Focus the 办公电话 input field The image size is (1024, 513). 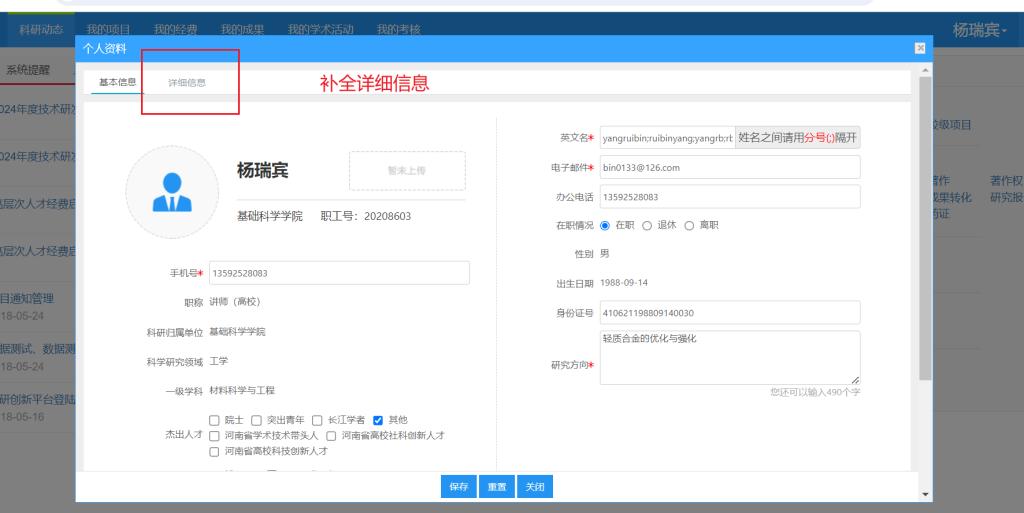(730, 196)
